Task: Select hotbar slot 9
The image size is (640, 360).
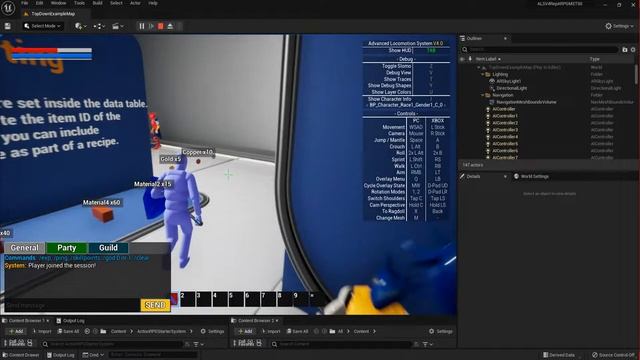Action: (x=300, y=299)
